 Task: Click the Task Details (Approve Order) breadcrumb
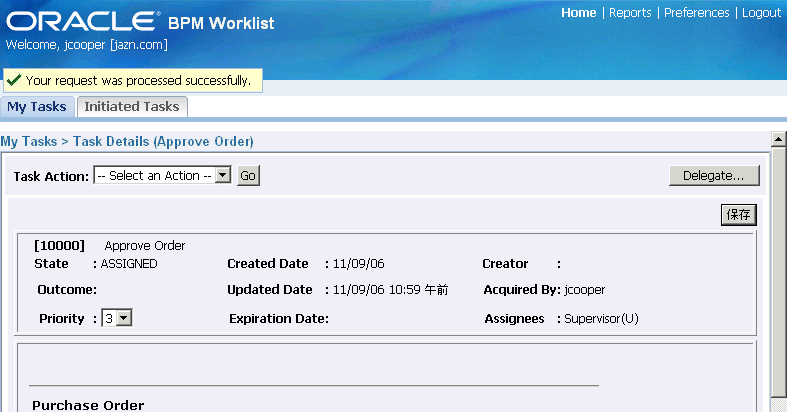pos(163,142)
